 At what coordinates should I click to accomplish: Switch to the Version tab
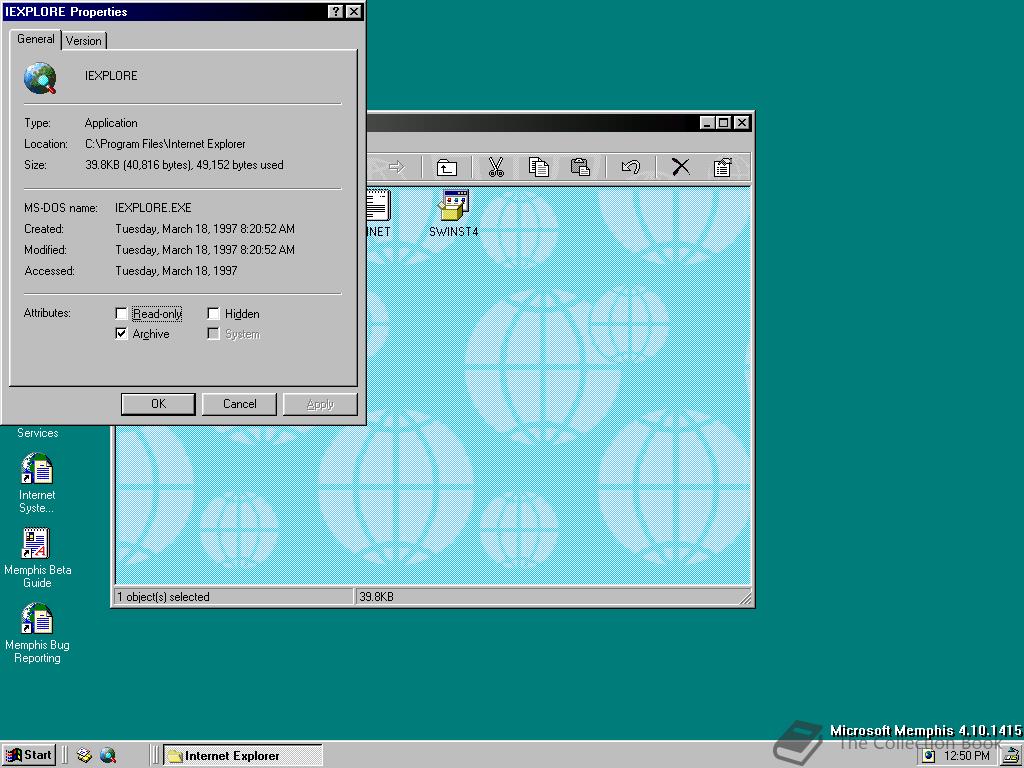pos(84,41)
